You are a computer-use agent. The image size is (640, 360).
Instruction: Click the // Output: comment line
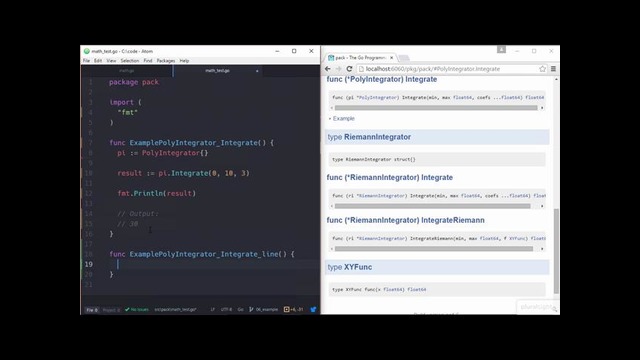coord(138,214)
